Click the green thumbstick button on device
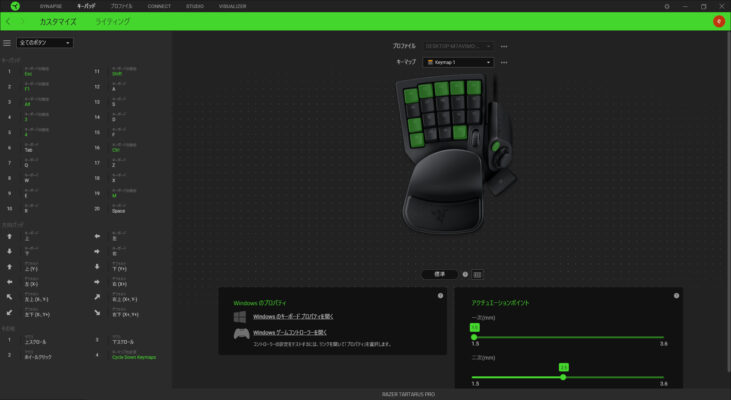This screenshot has height=400, width=731. coord(496,147)
